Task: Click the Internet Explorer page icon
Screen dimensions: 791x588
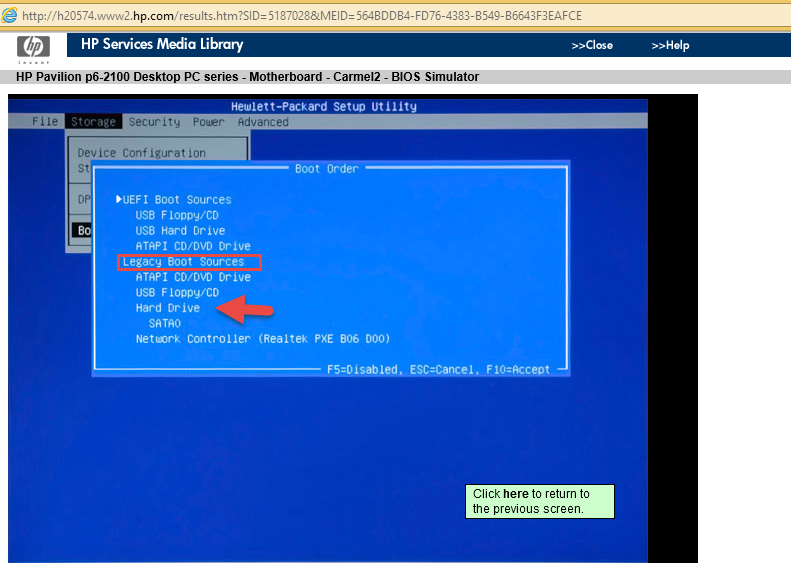Action: pos(9,15)
